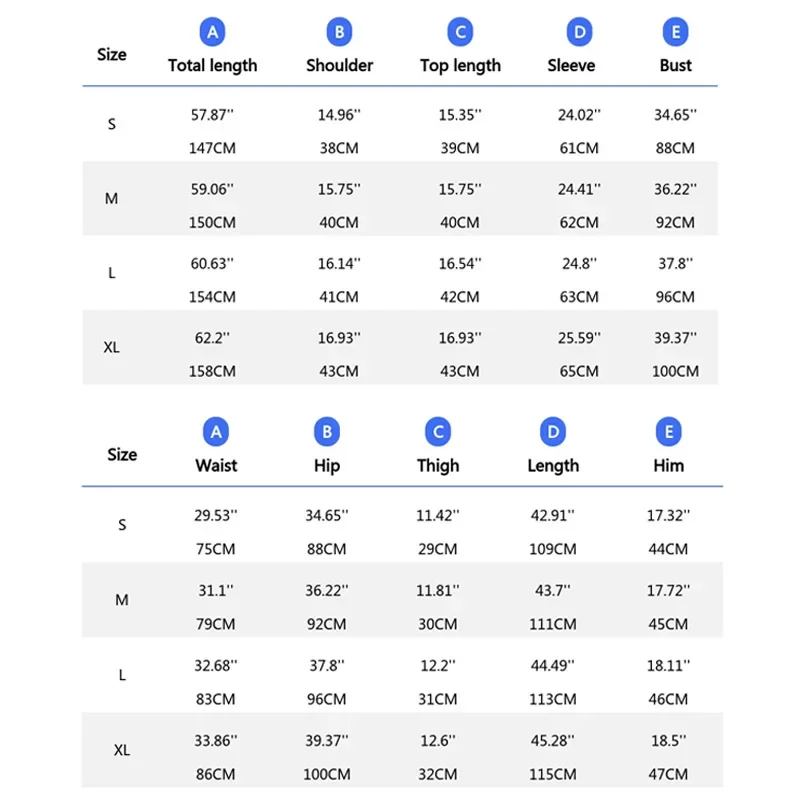Click the blue C icon above Top length
Image resolution: width=800 pixels, height=800 pixels.
tap(460, 33)
